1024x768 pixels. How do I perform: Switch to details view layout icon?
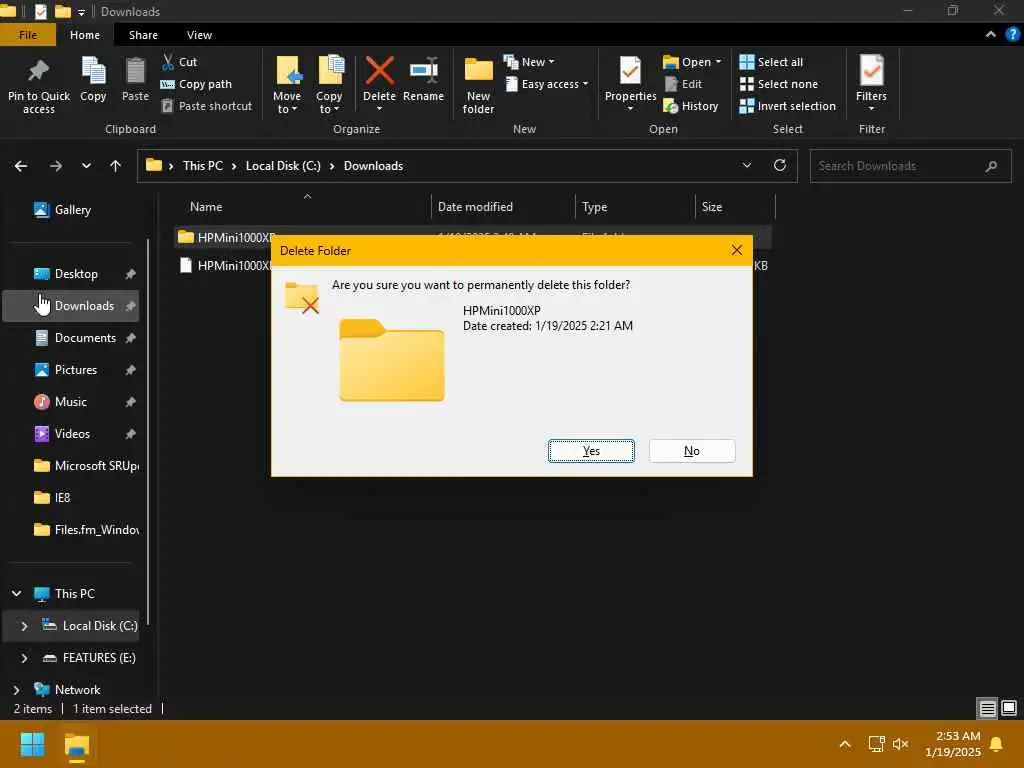coord(987,709)
